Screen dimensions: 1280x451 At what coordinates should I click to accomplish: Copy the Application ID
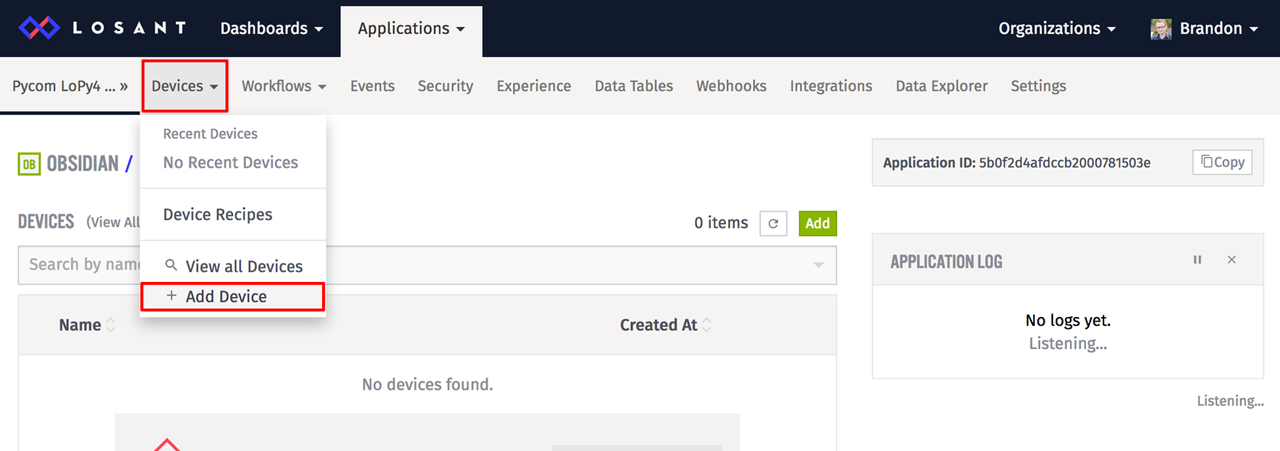1222,162
